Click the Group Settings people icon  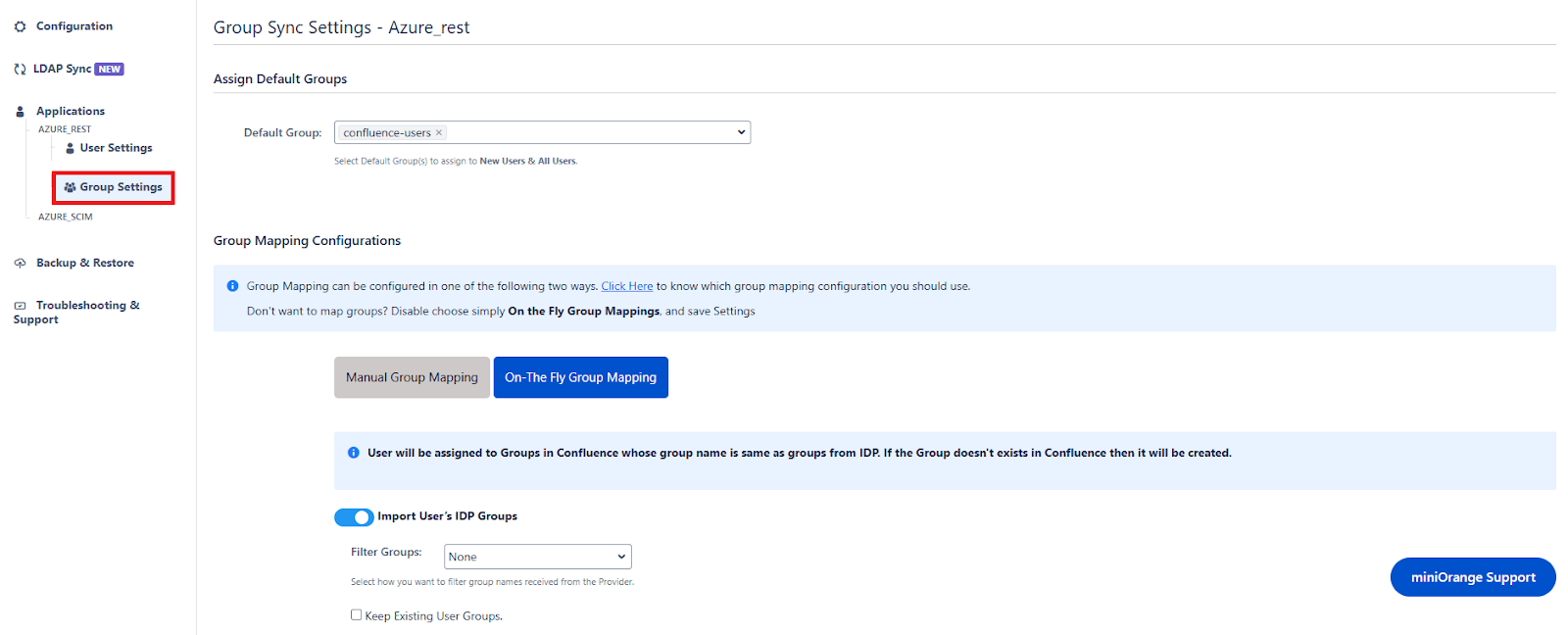click(x=70, y=187)
